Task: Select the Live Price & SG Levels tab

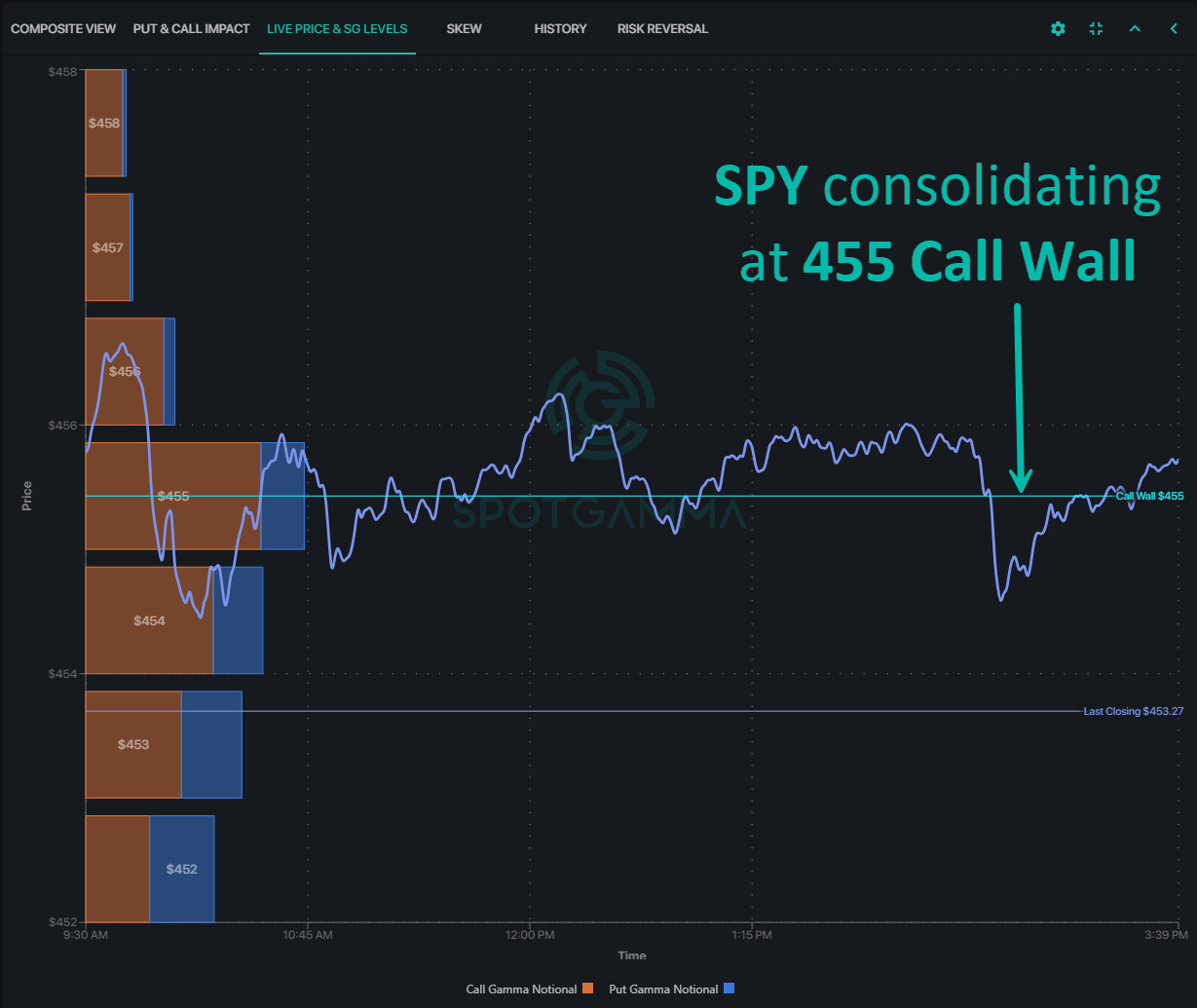Action: (x=337, y=29)
